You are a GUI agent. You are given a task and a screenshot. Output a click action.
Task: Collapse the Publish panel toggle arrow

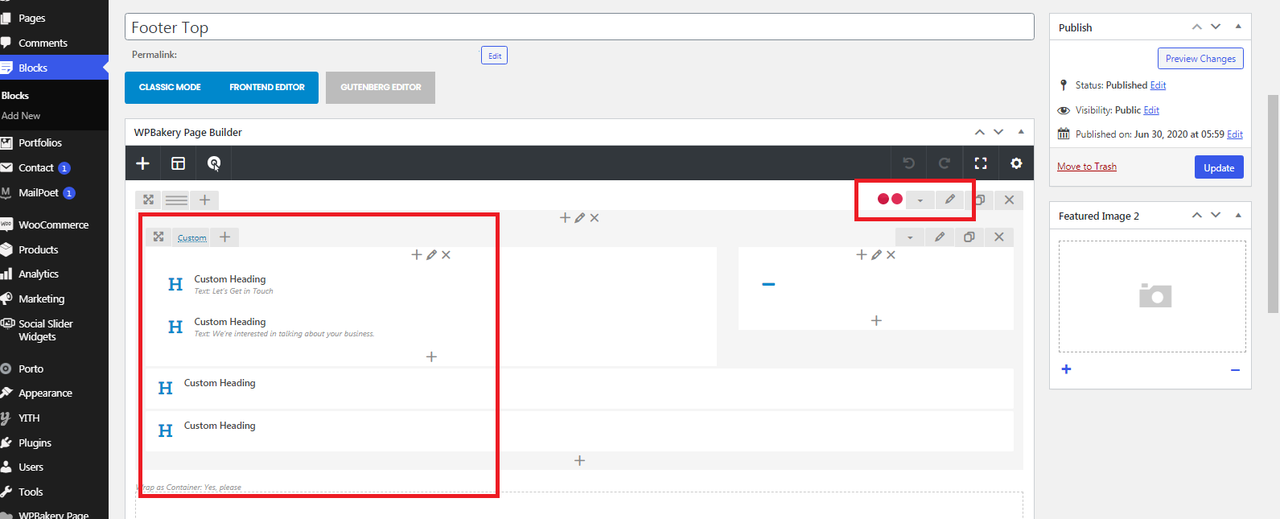pos(1239,27)
